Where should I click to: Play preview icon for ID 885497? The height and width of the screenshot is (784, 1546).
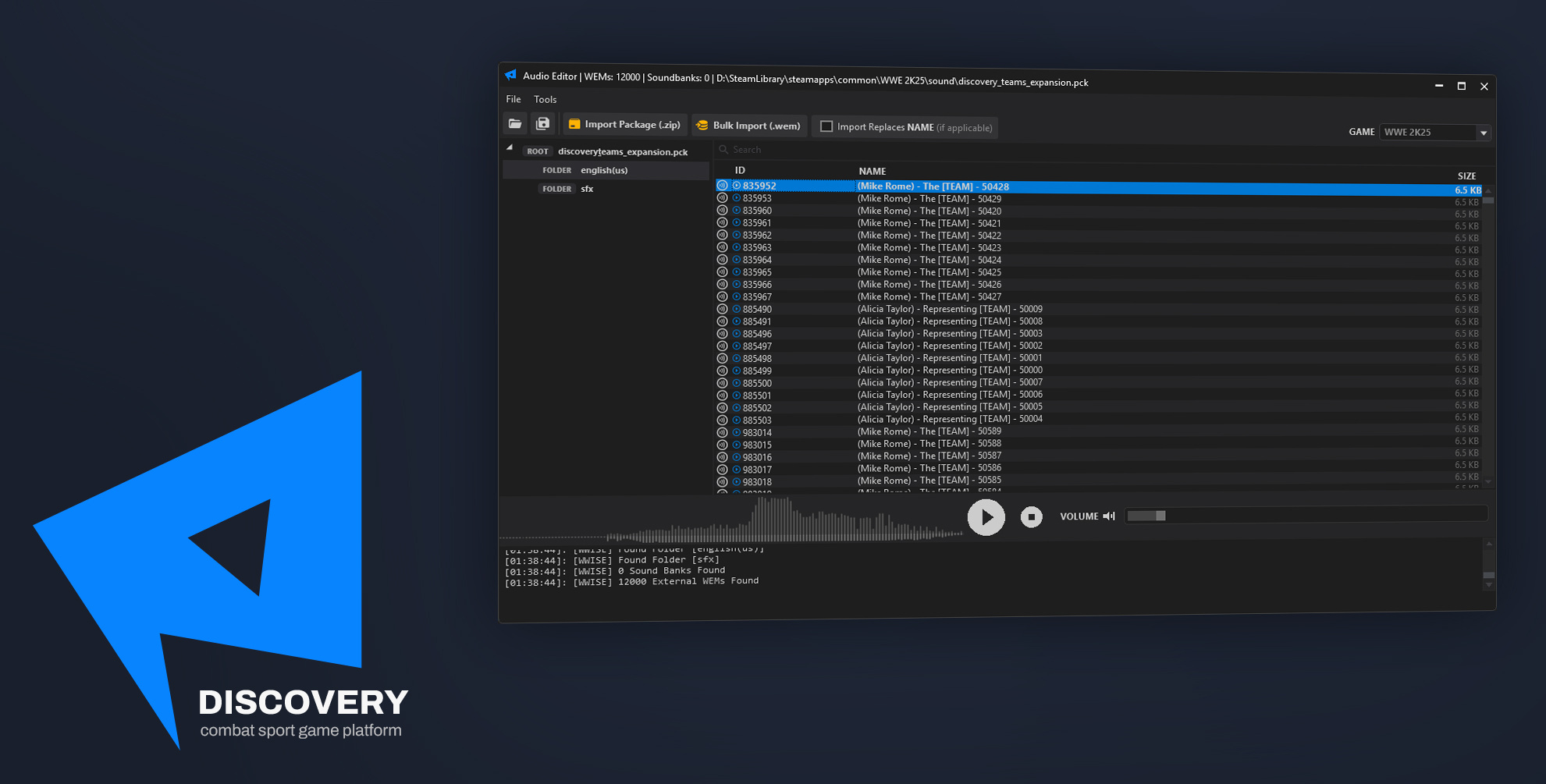[x=736, y=346]
